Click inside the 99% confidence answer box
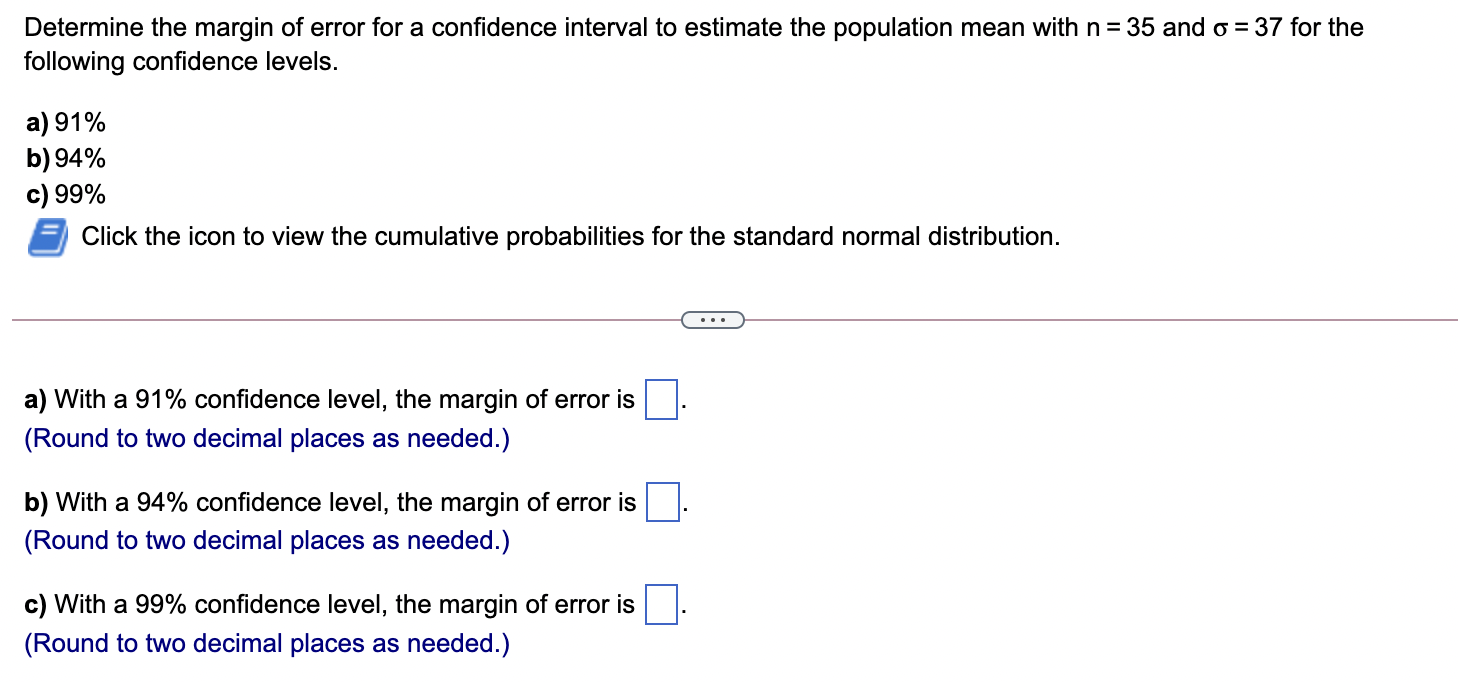The image size is (1458, 682). [662, 603]
